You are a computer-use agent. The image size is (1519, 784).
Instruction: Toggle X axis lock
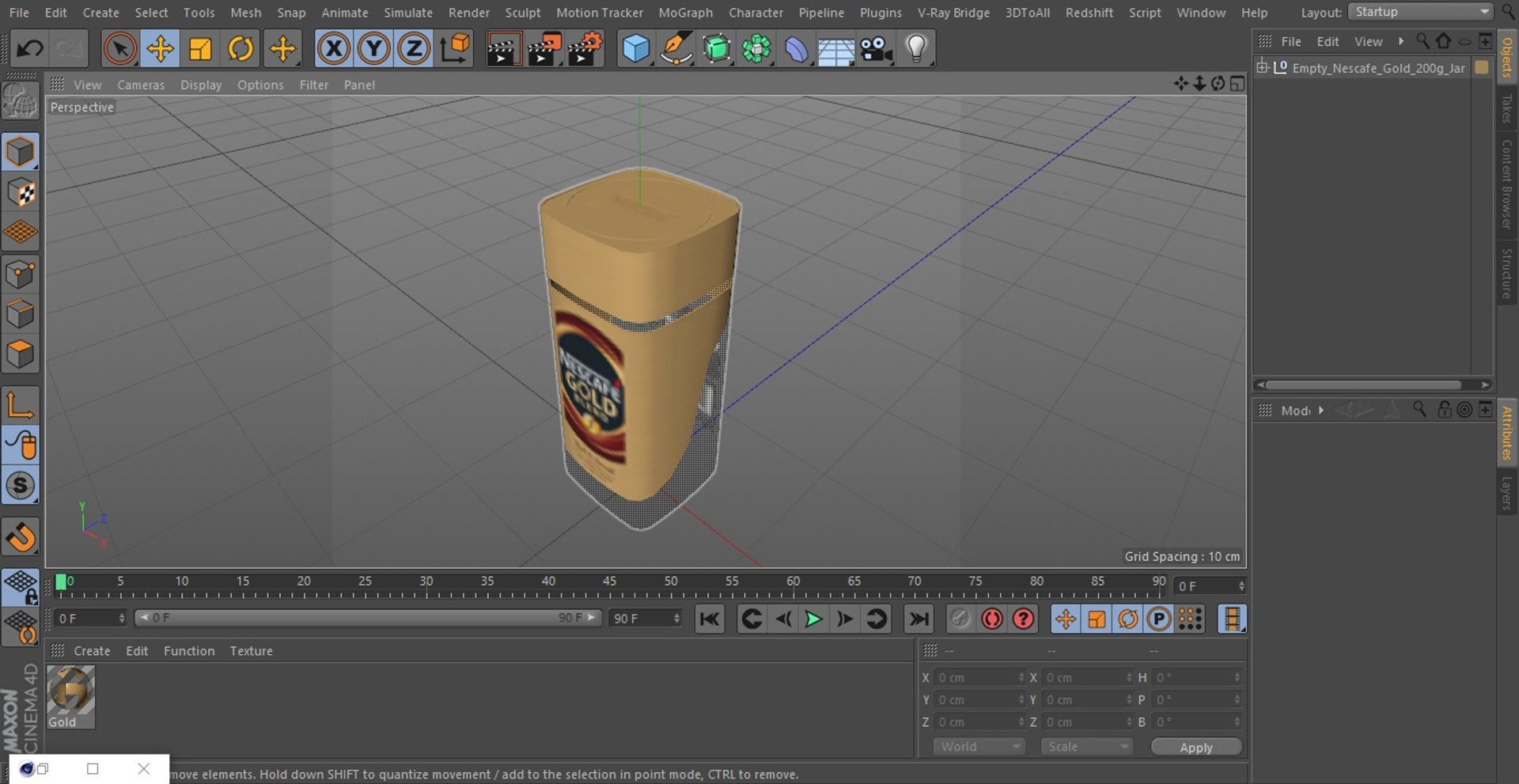(x=334, y=49)
